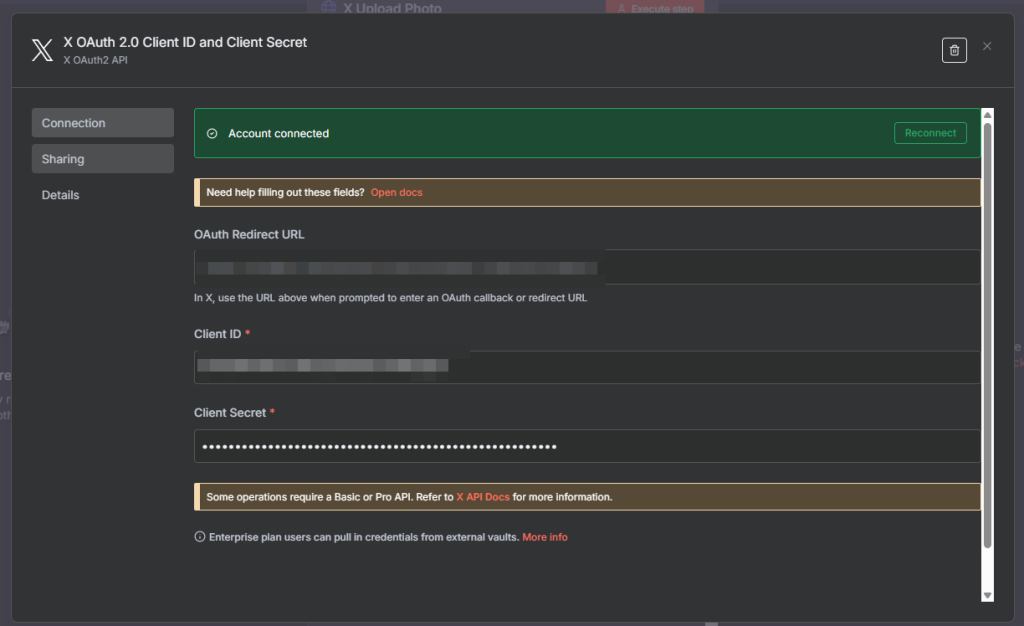This screenshot has height=626, width=1024.
Task: Focus the Client ID input field
Action: [x=587, y=366]
